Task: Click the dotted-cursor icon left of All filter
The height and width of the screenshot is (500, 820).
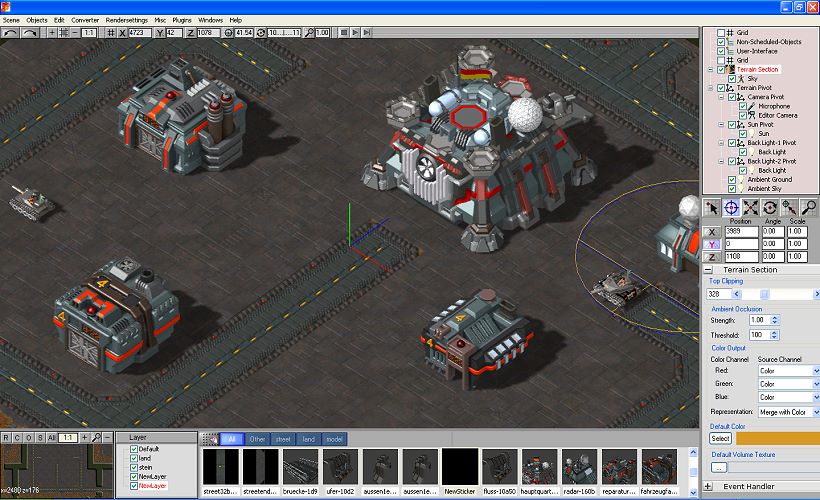Action: [210, 439]
